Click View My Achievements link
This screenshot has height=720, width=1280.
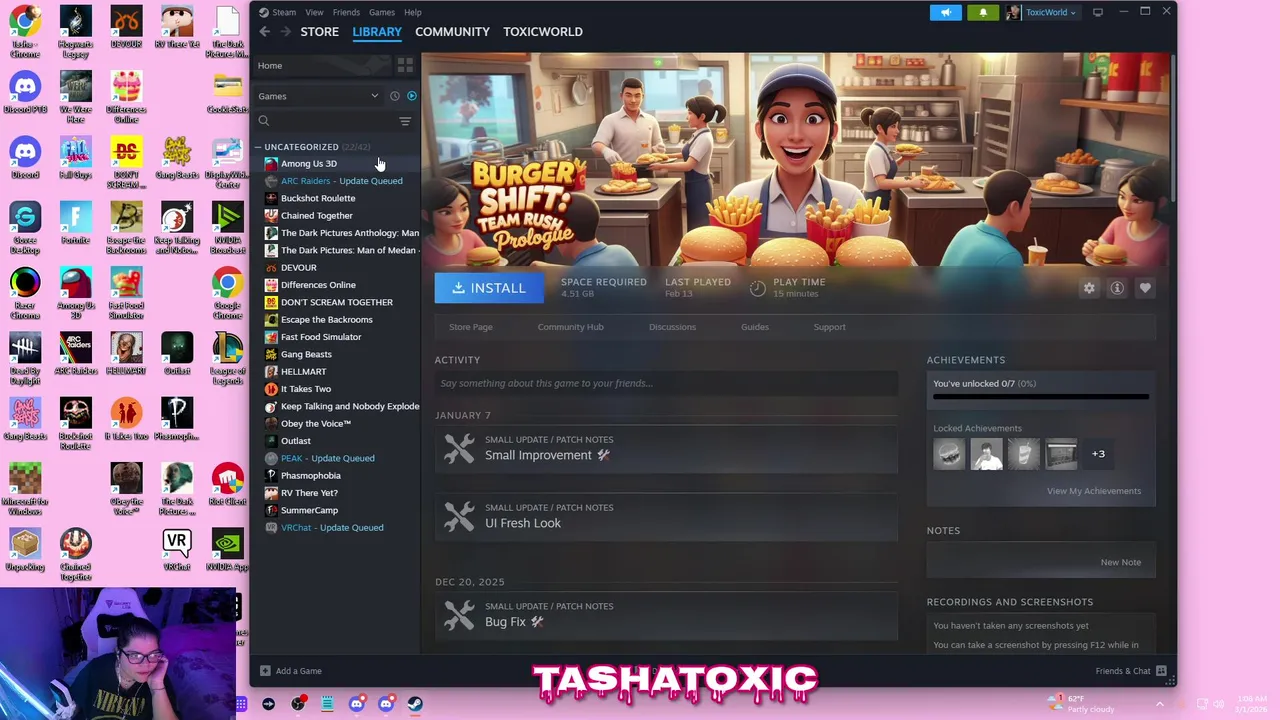1094,491
